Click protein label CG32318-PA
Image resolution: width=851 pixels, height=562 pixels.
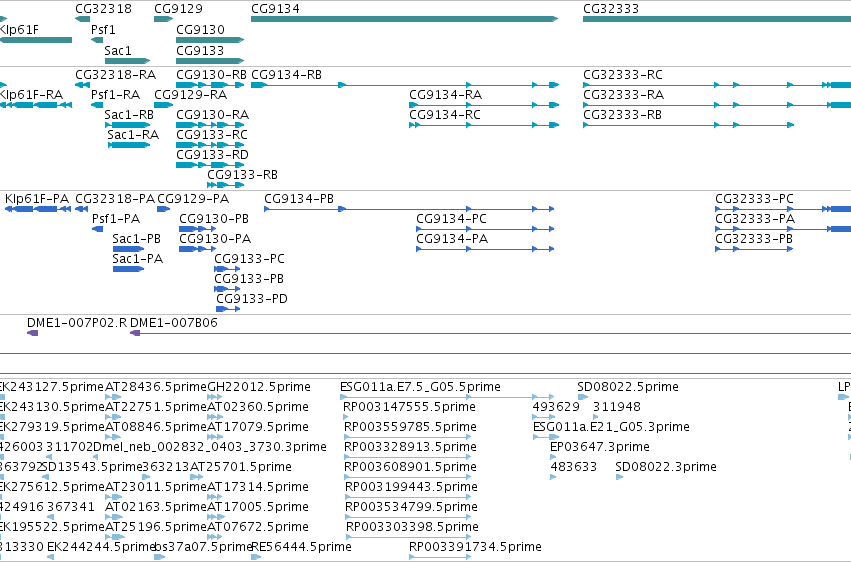click(x=115, y=199)
